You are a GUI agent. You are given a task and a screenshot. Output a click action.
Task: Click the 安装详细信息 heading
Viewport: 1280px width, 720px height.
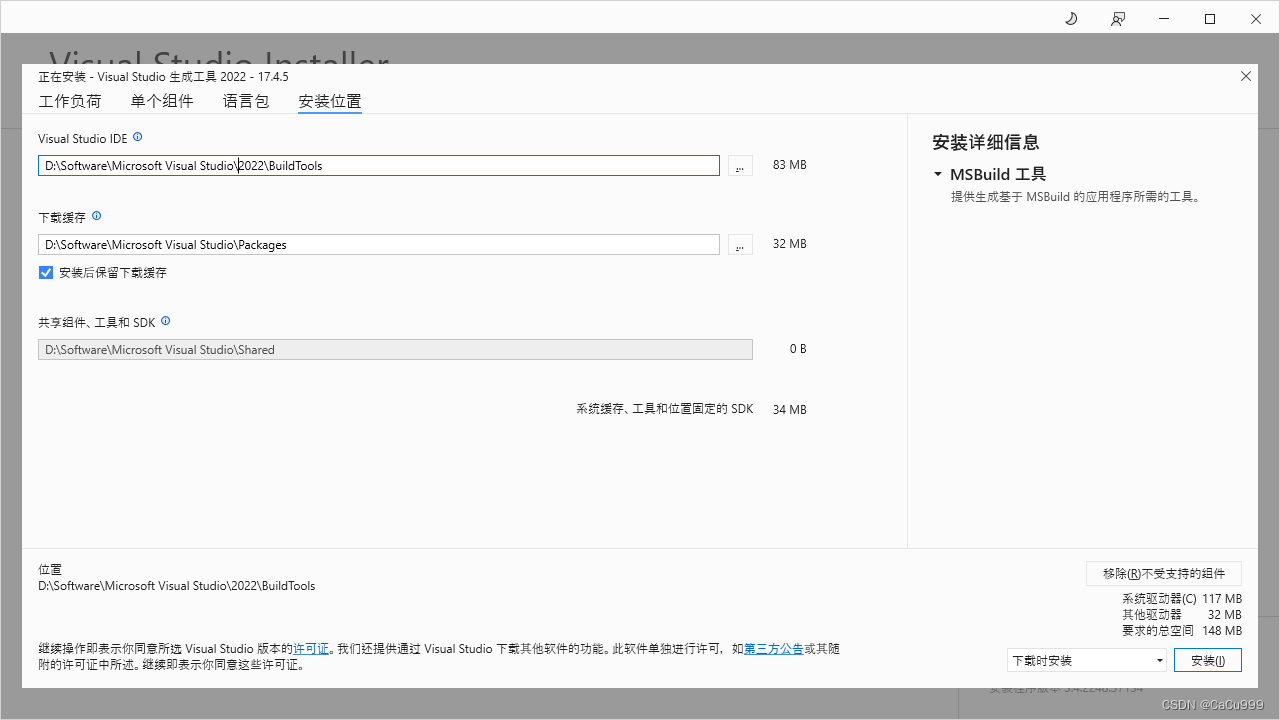click(x=986, y=142)
